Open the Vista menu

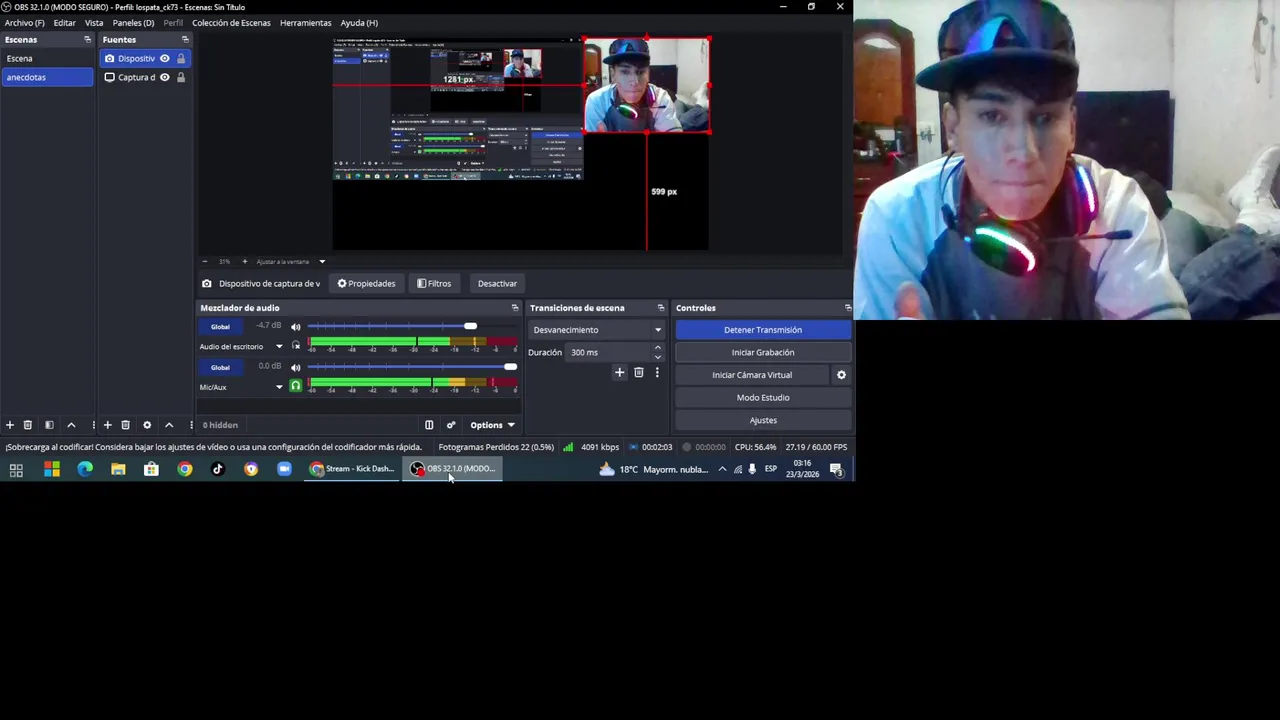pos(94,23)
